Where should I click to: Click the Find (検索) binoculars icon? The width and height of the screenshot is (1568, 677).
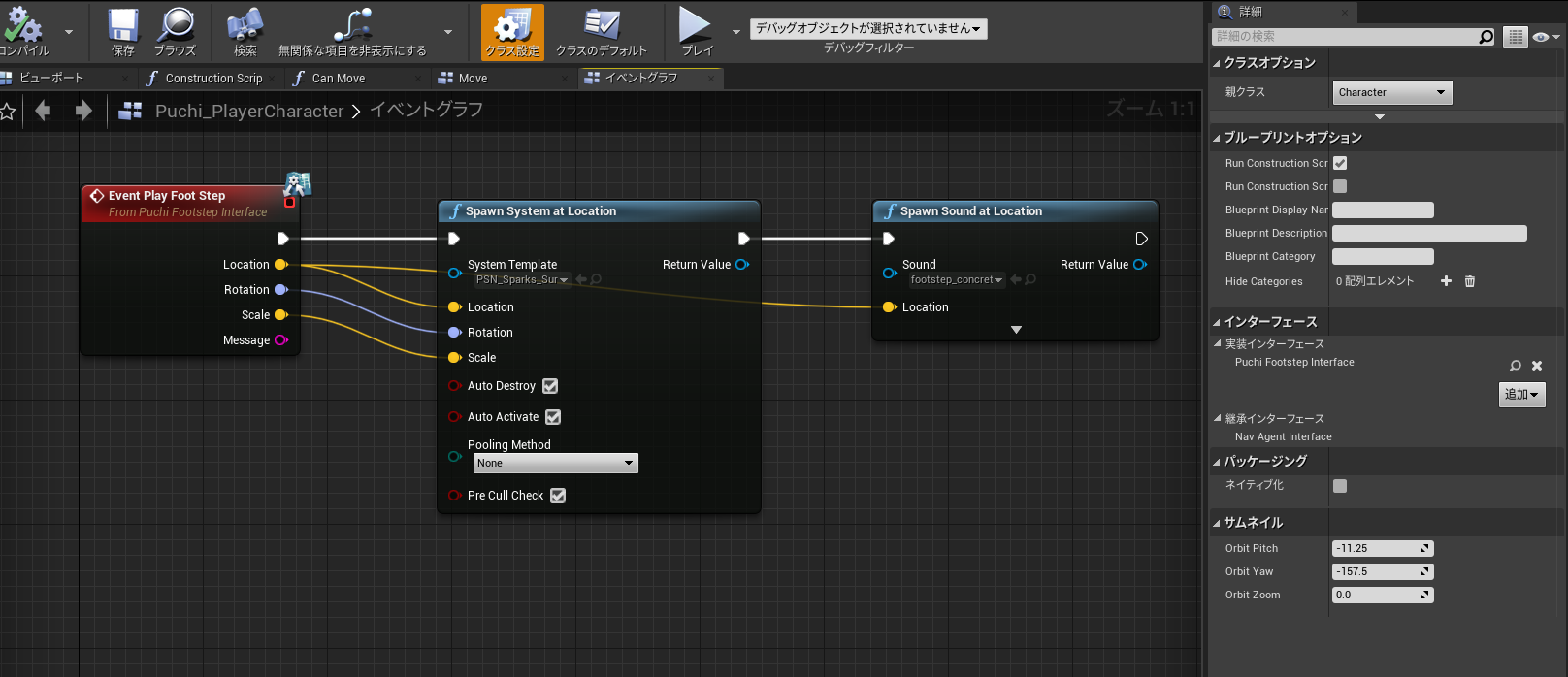click(245, 26)
